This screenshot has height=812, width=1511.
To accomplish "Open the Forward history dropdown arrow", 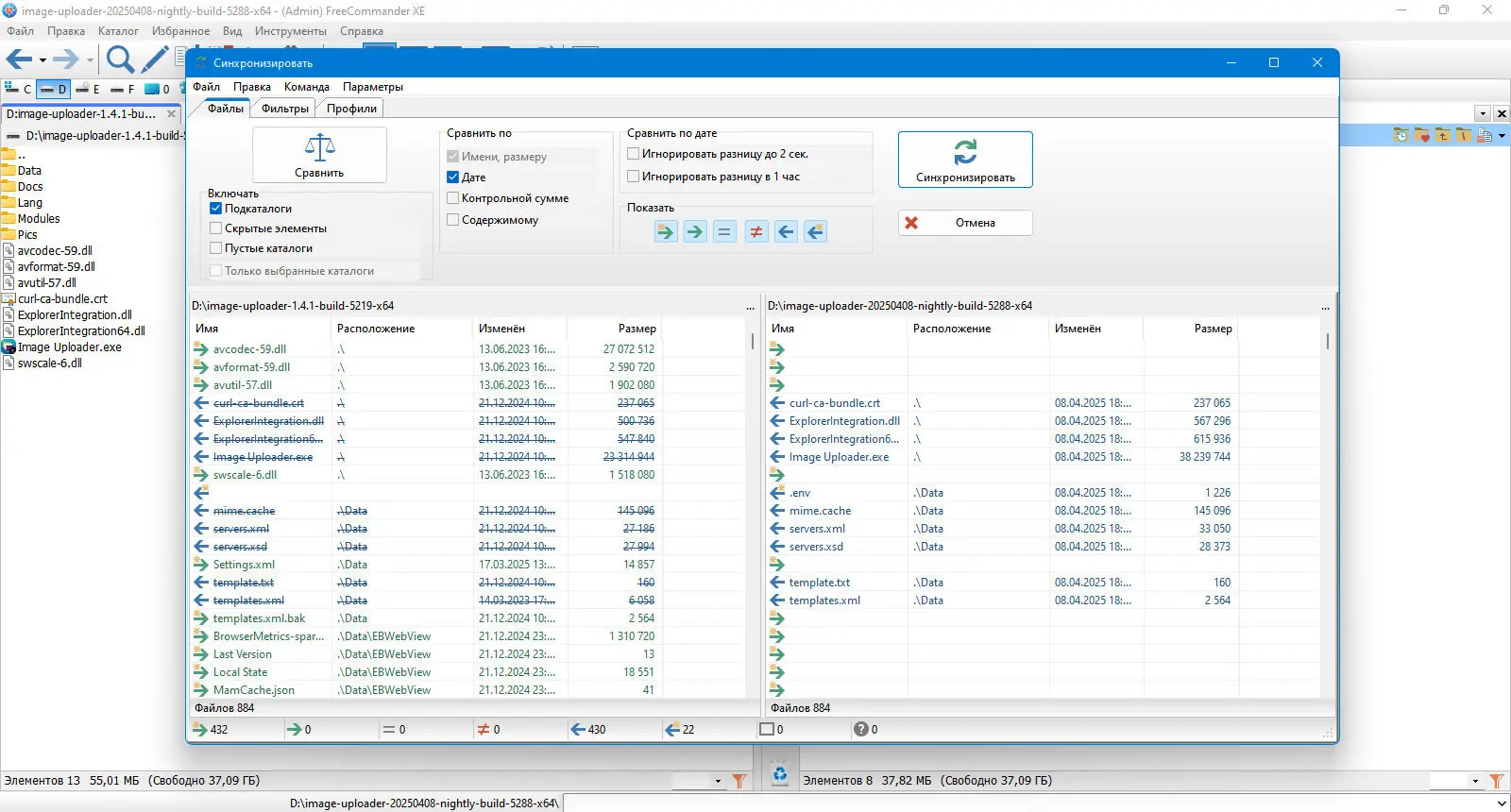I will pos(90,61).
